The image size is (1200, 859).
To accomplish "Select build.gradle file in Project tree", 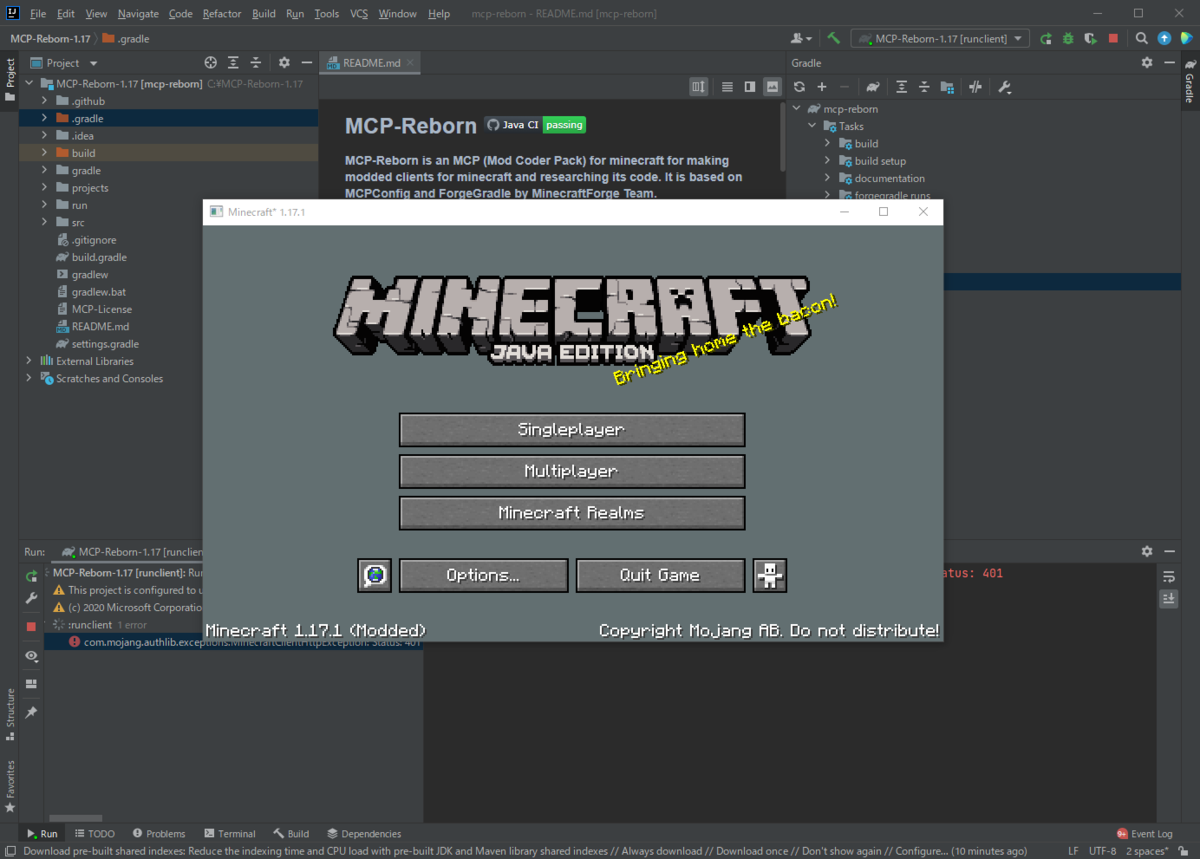I will pyautogui.click(x=99, y=257).
